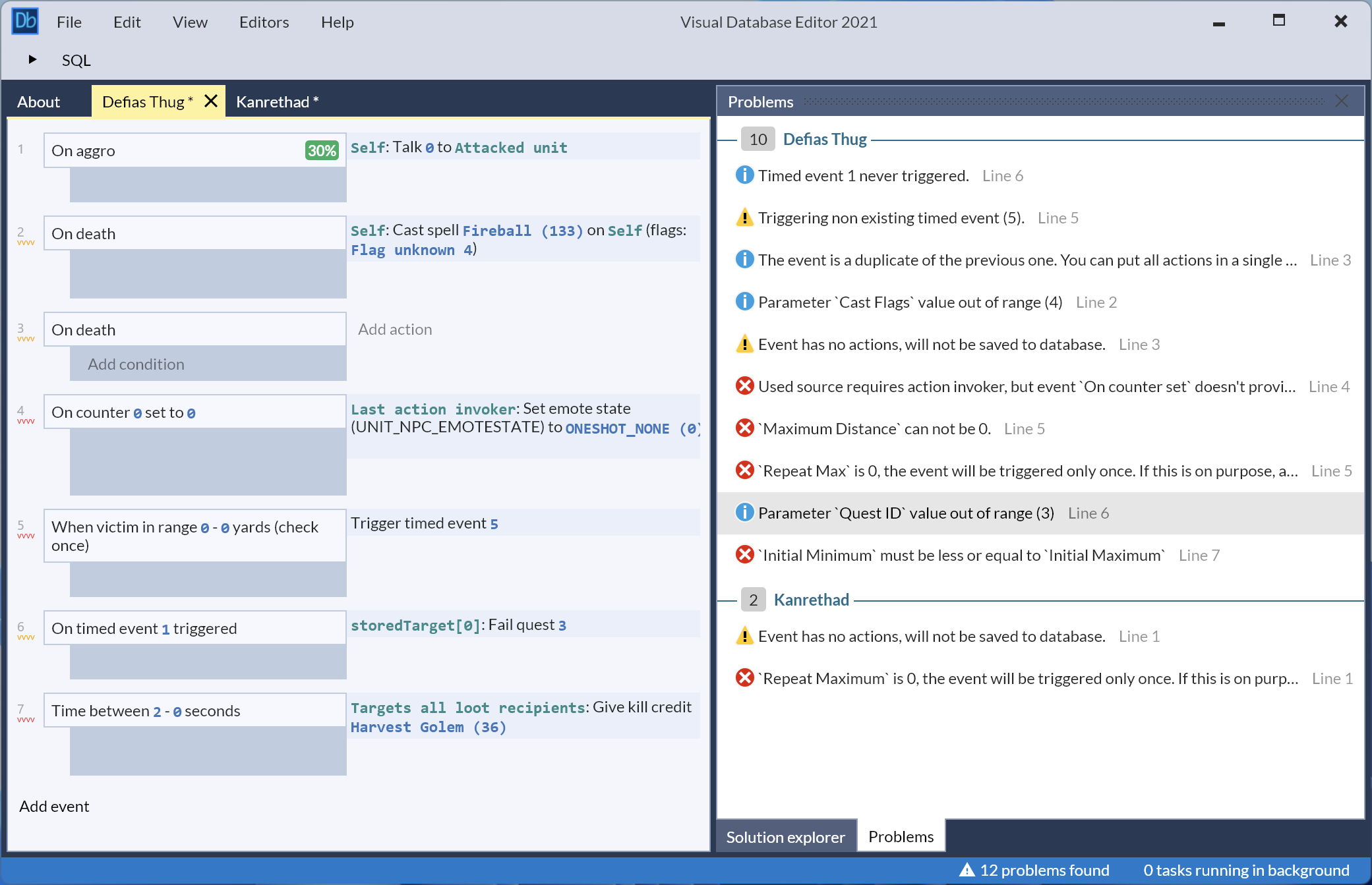This screenshot has width=1372, height=885.
Task: Click 'Add condition' under the second On death event
Action: coord(135,364)
